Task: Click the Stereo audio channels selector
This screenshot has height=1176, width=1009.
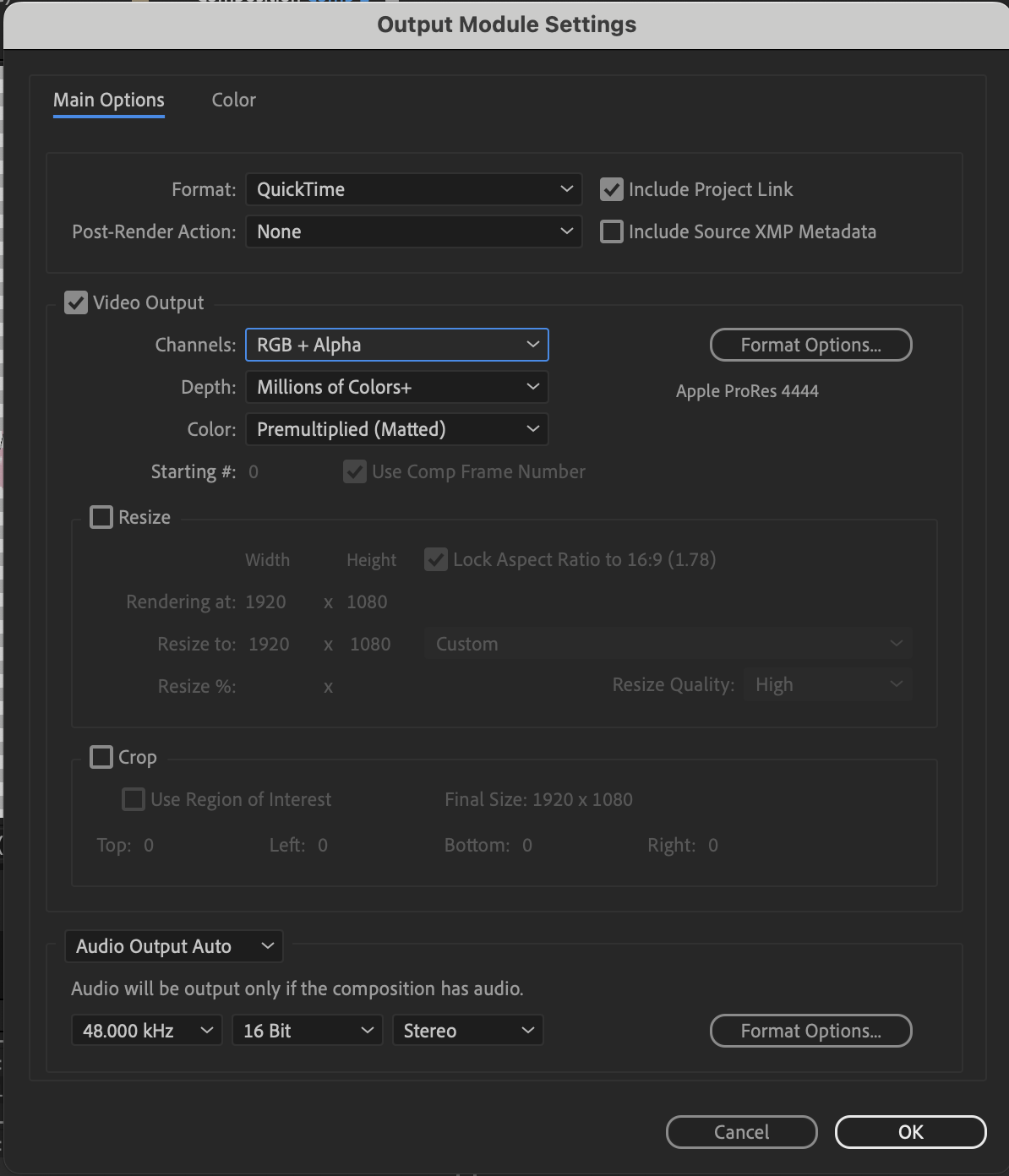Action: point(467,1030)
